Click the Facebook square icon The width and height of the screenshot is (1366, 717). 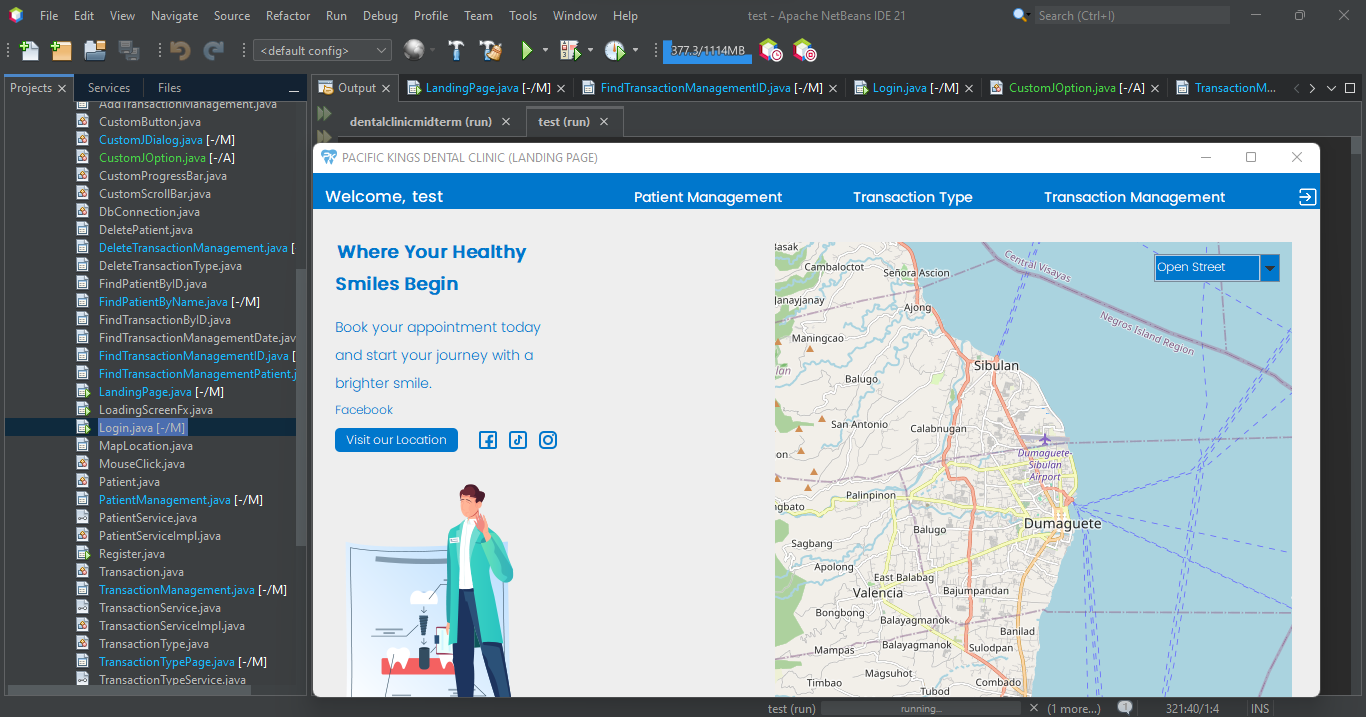pyautogui.click(x=488, y=440)
